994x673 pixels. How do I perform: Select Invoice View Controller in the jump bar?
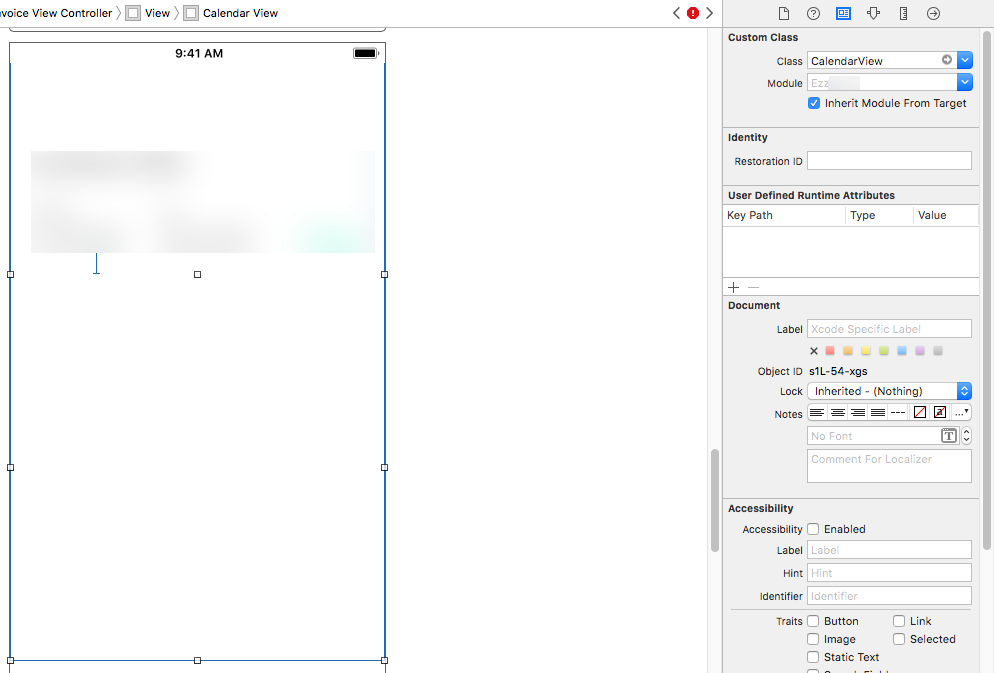pyautogui.click(x=55, y=13)
